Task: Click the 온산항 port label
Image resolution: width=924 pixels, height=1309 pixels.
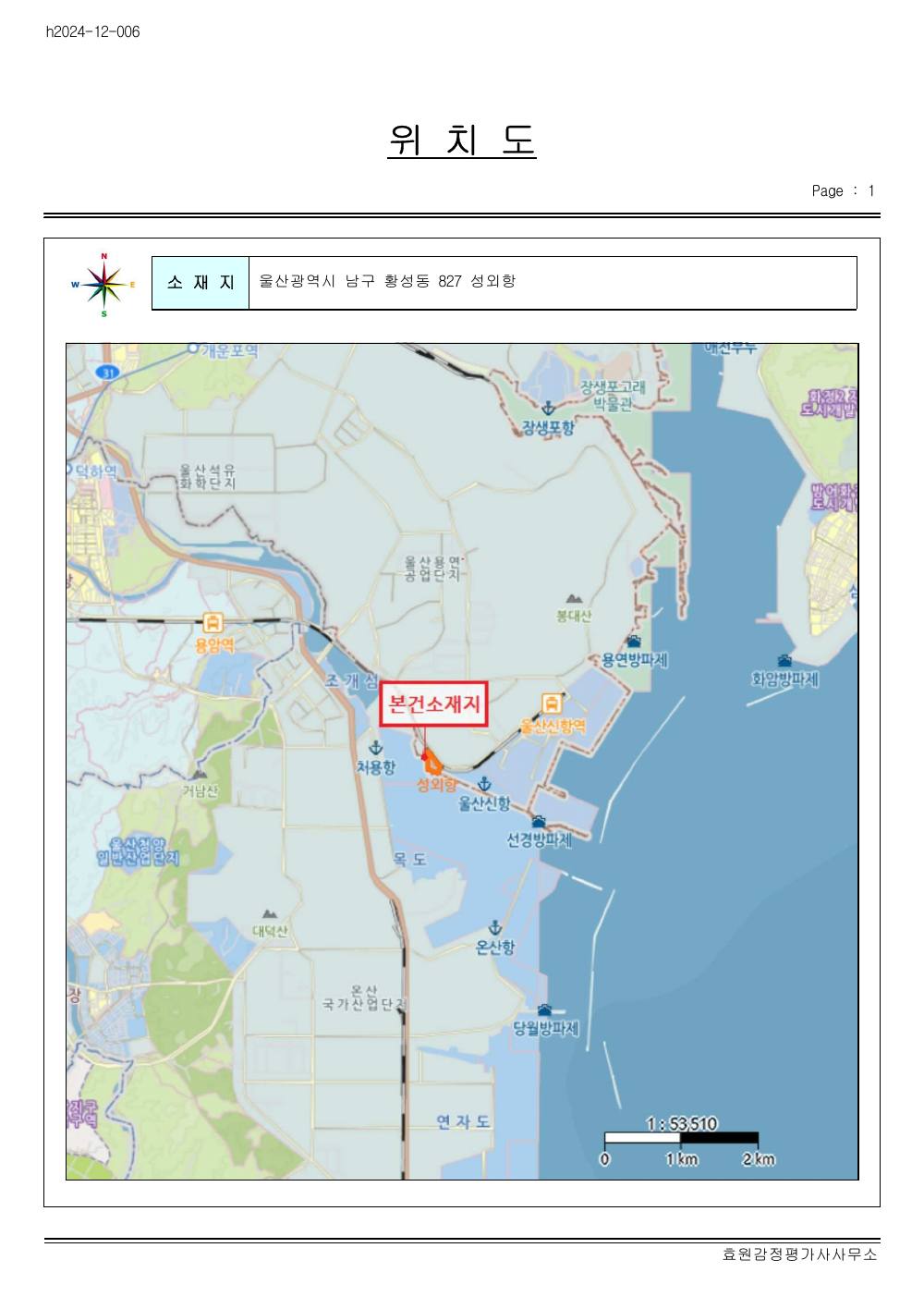Action: point(495,948)
